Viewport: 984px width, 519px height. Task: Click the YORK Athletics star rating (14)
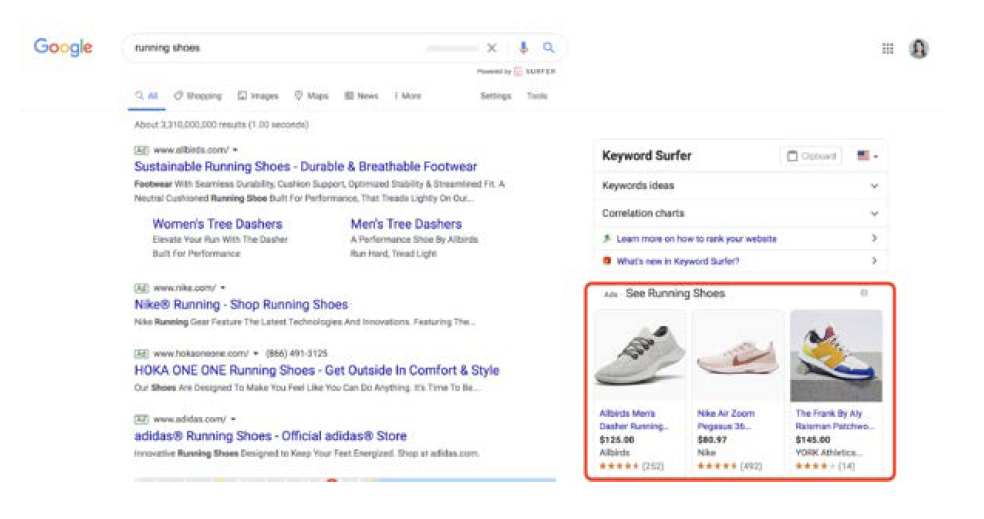pyautogui.click(x=825, y=466)
